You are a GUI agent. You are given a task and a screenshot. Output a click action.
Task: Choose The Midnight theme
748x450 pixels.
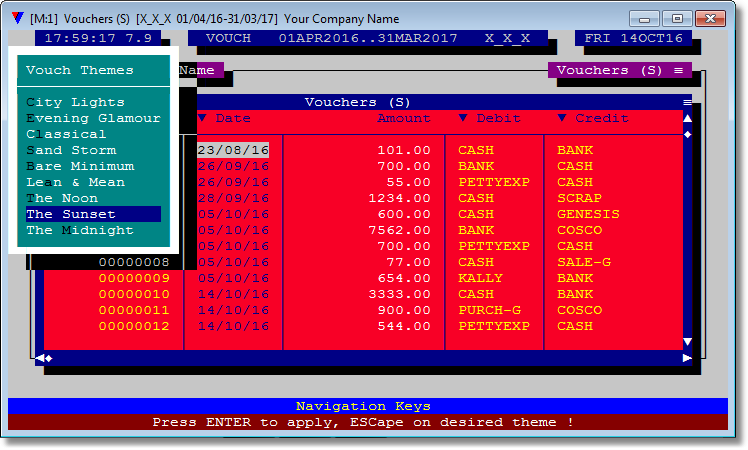[x=80, y=230]
